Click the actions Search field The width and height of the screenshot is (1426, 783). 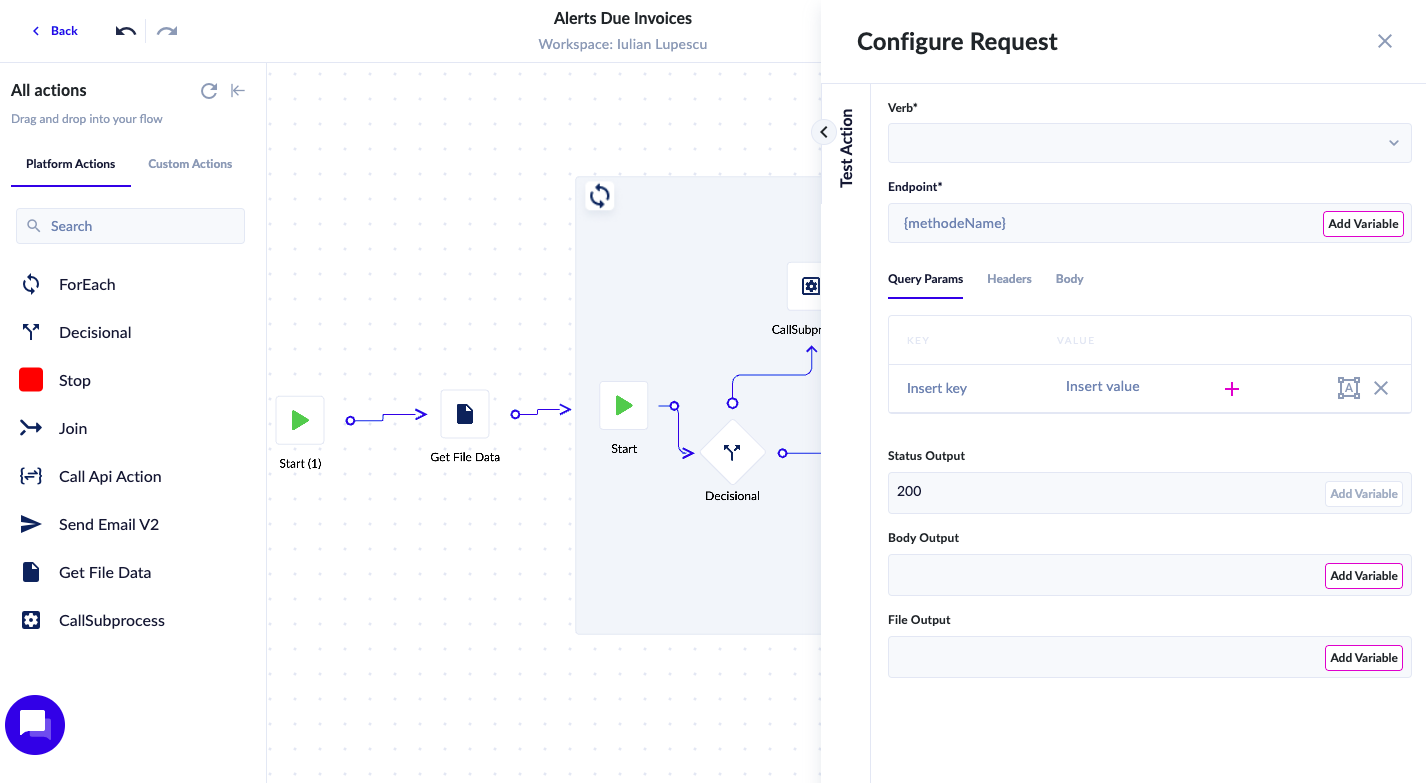pos(131,226)
